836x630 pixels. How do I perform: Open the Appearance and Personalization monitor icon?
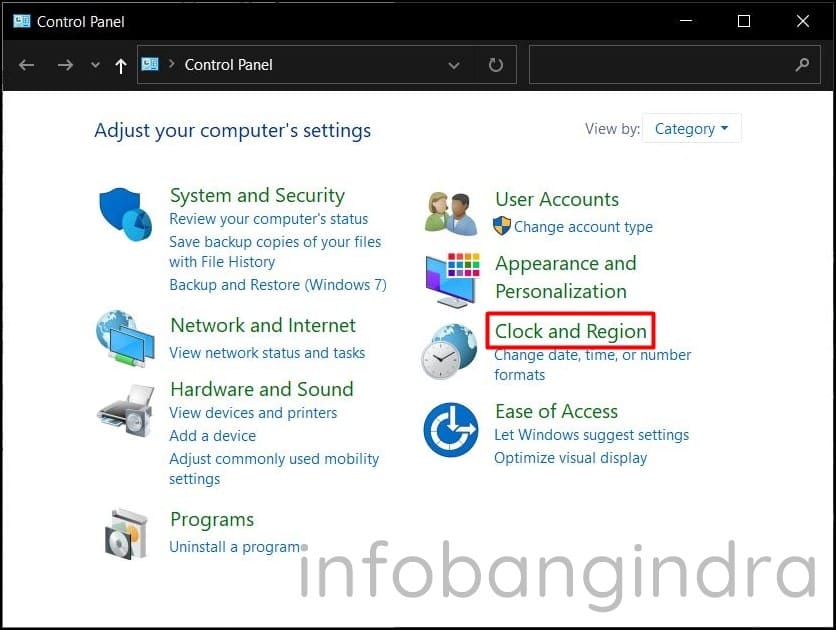pos(453,280)
